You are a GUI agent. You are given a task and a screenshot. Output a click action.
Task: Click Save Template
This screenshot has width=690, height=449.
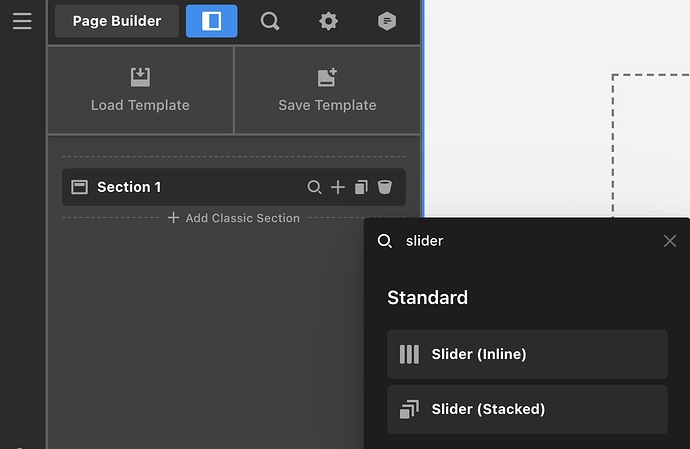(x=327, y=90)
